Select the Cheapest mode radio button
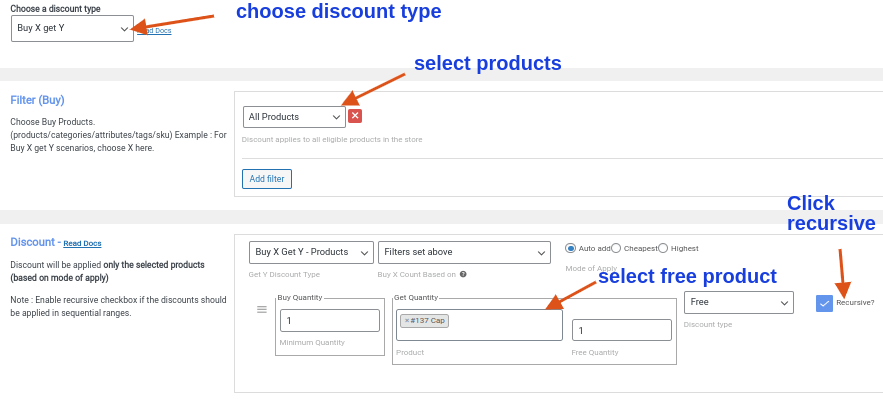This screenshot has width=883, height=403. click(x=616, y=248)
